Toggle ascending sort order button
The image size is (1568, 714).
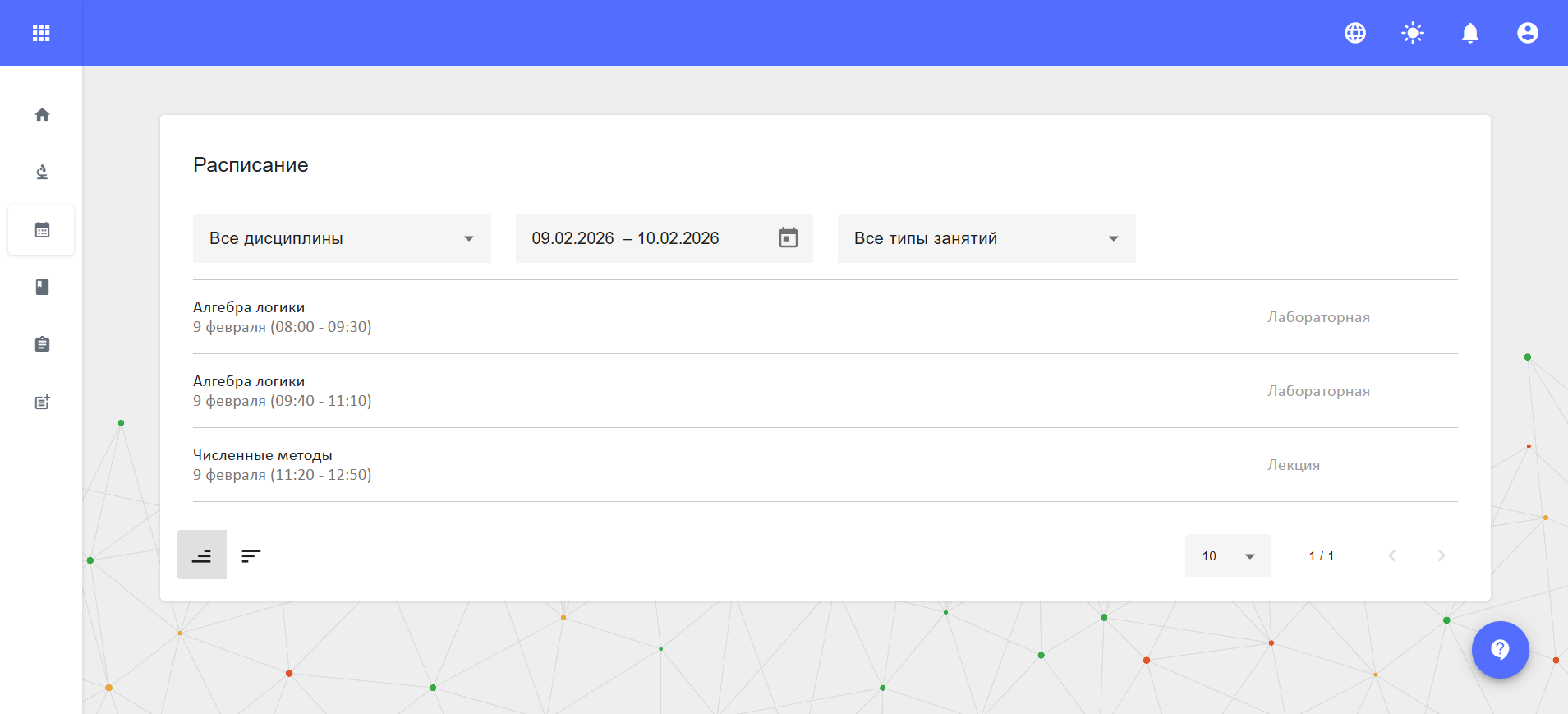[201, 555]
